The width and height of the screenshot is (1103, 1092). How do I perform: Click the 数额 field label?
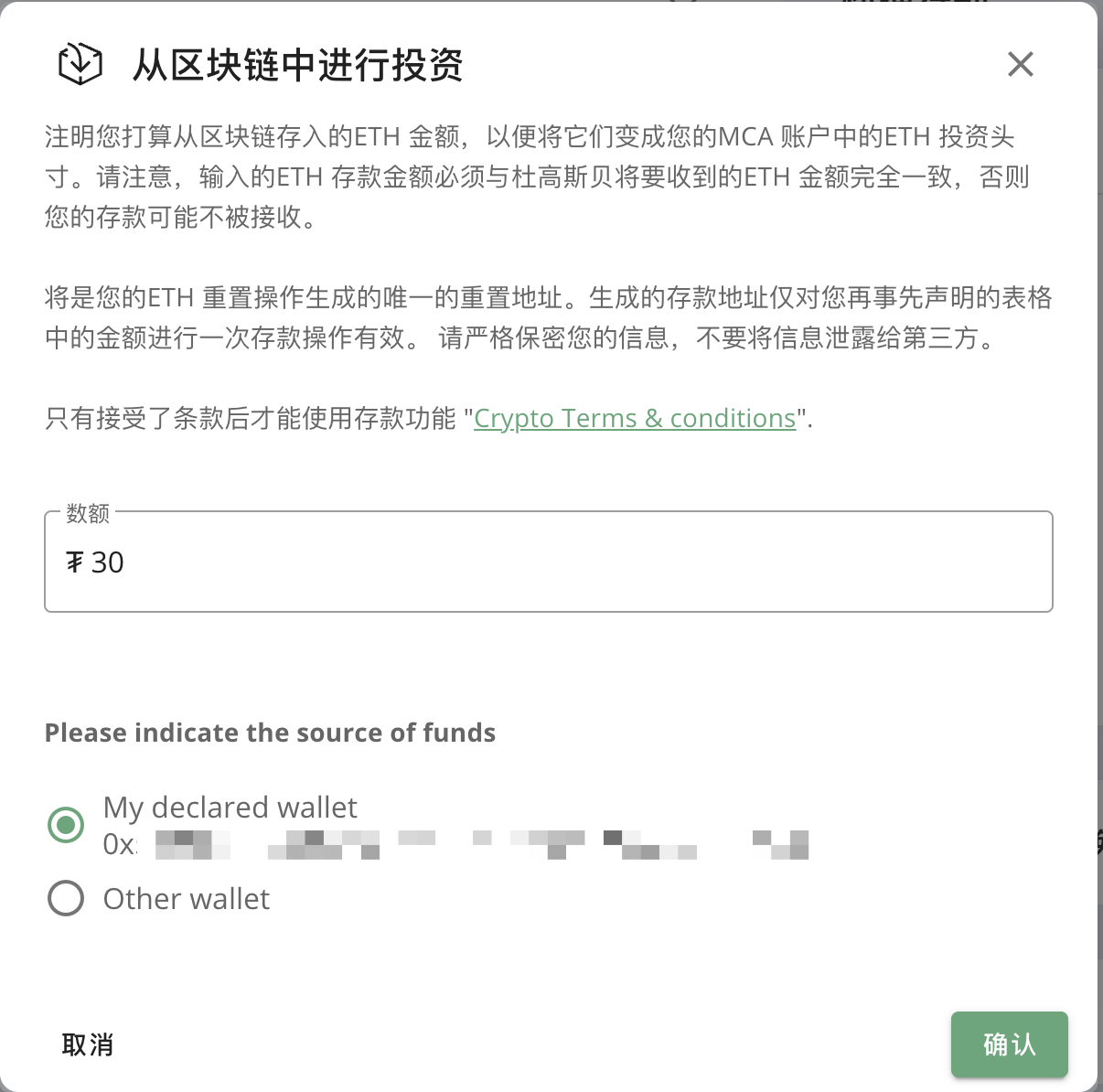click(89, 513)
